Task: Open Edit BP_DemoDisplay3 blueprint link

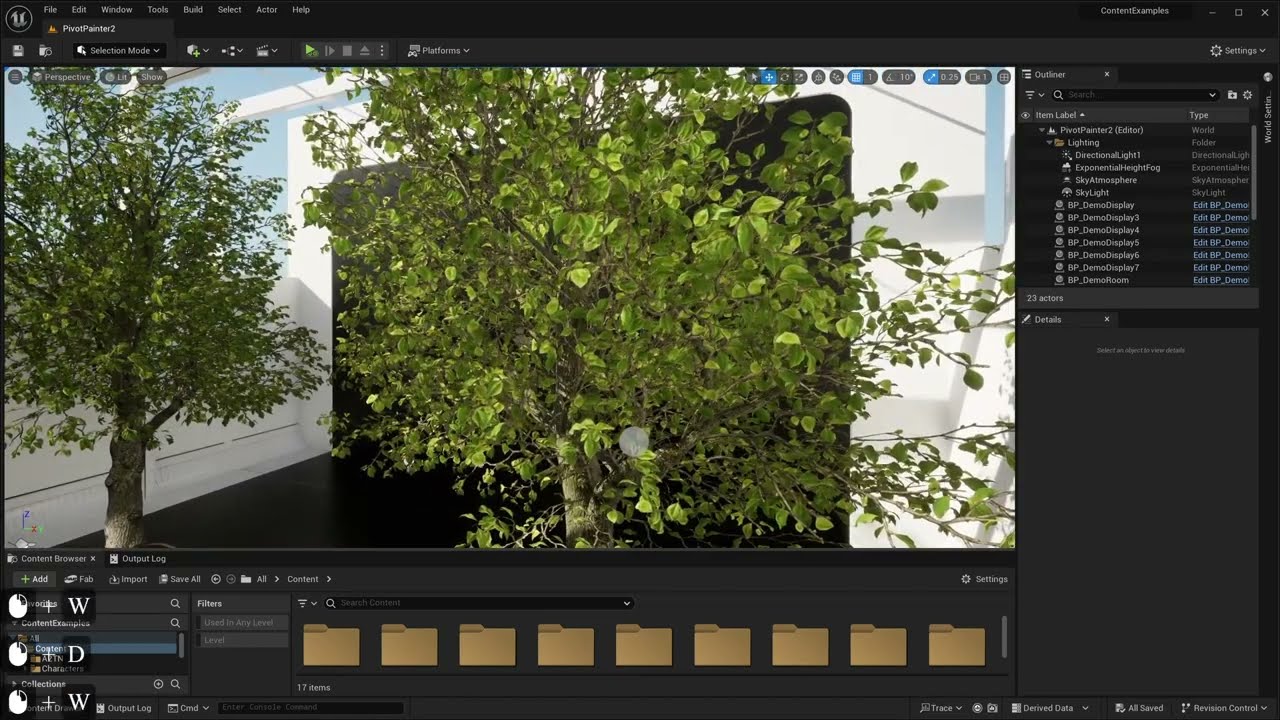Action: (x=1221, y=218)
